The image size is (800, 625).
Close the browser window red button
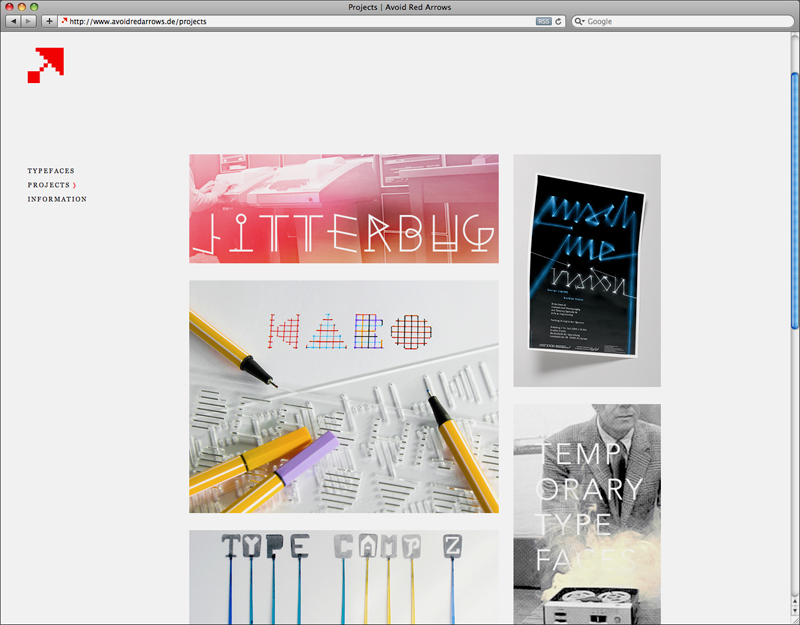tap(9, 7)
